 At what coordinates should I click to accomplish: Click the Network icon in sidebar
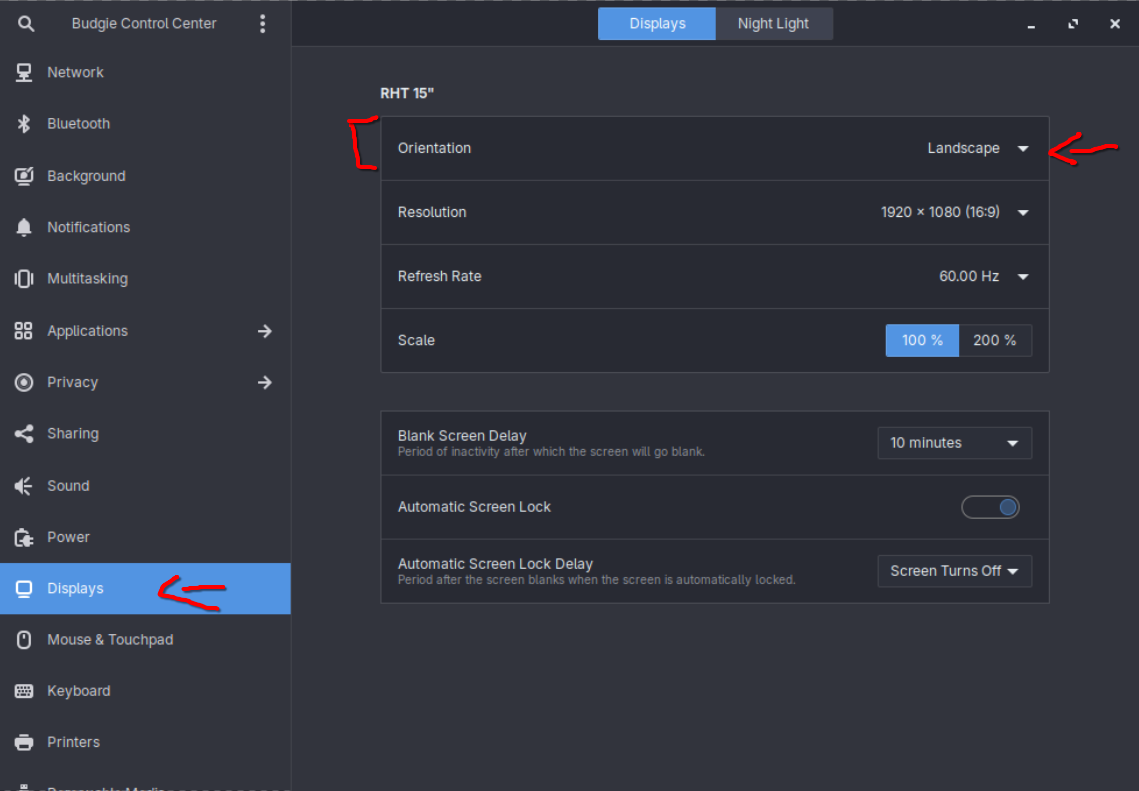(24, 72)
